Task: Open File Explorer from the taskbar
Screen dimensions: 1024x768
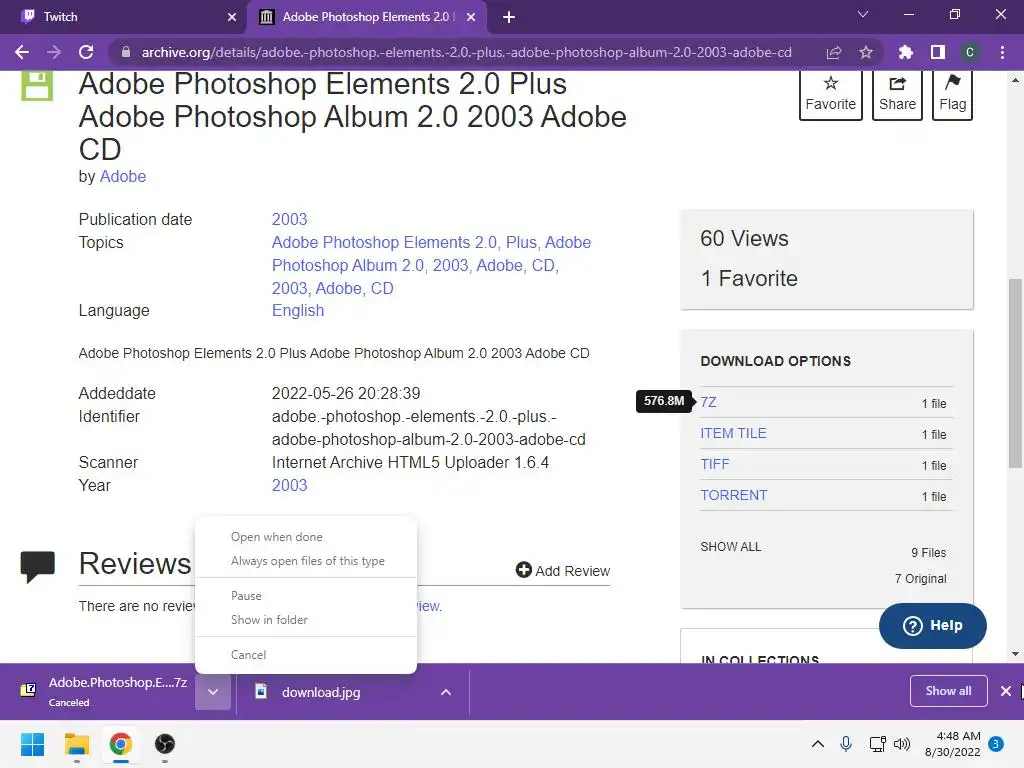Action: coord(76,744)
